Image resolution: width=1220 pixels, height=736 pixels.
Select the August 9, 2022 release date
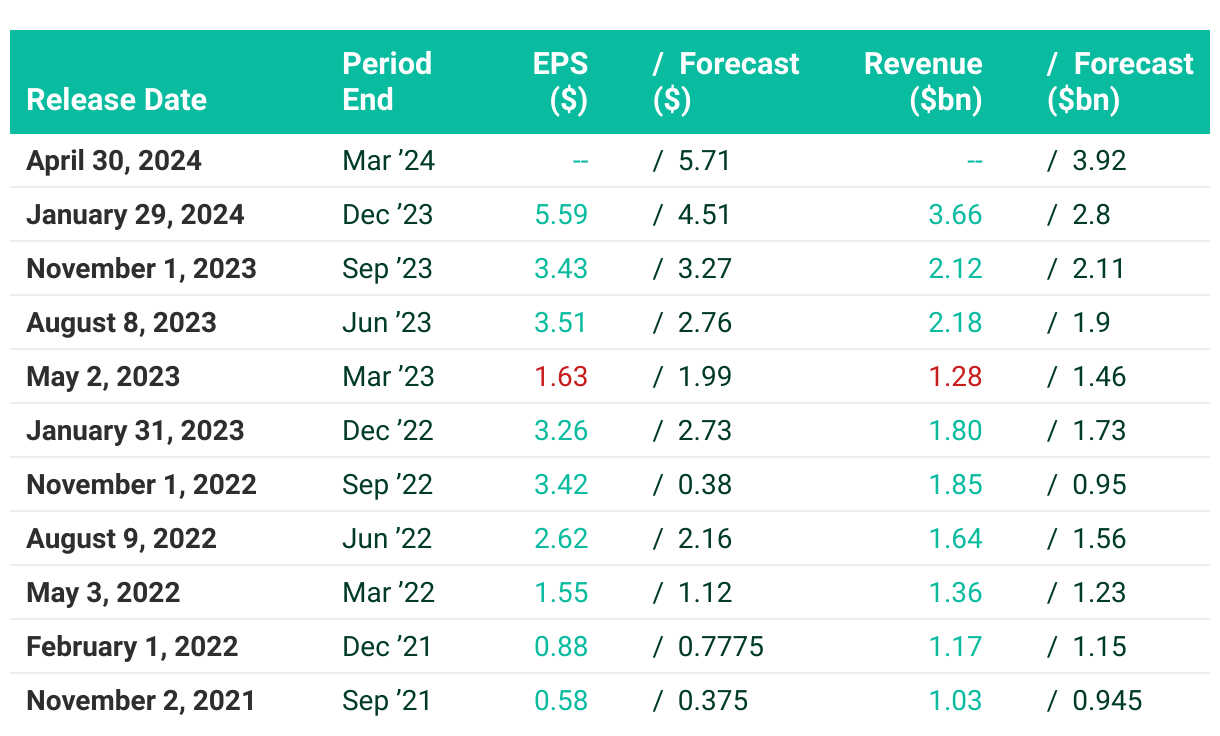[x=121, y=539]
